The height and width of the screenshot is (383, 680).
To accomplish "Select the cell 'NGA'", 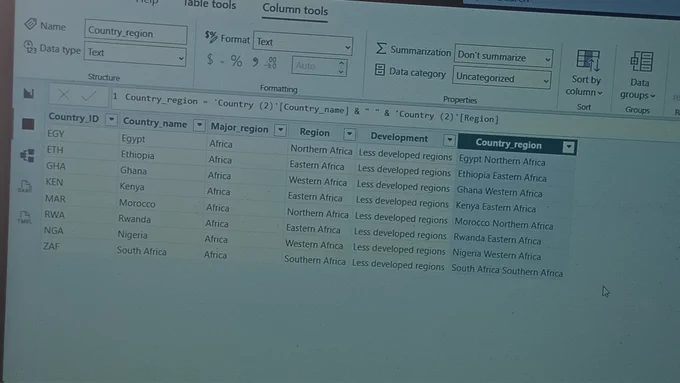I will 53,230.
